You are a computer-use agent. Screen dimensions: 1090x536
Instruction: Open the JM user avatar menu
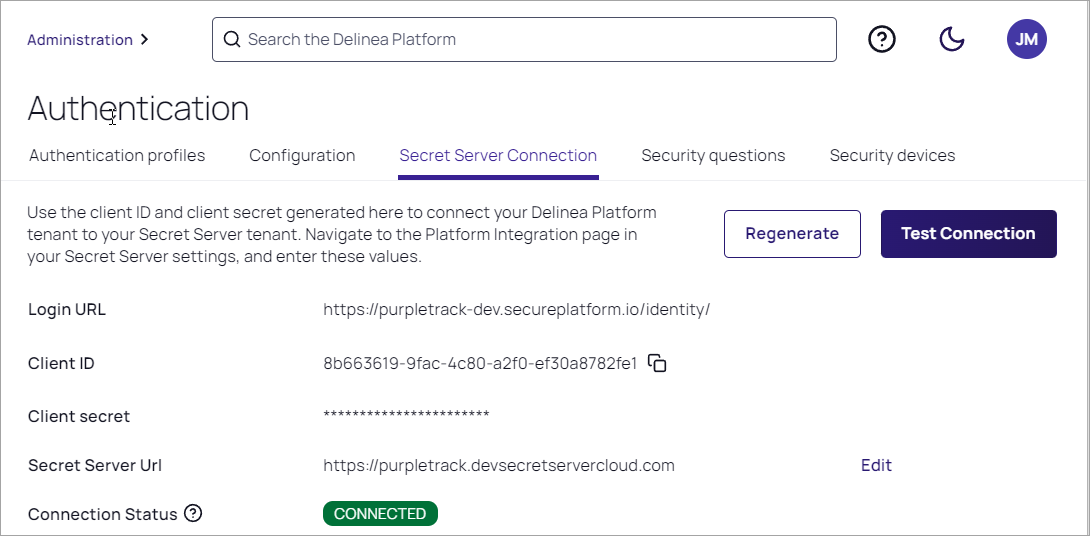pyautogui.click(x=1026, y=39)
